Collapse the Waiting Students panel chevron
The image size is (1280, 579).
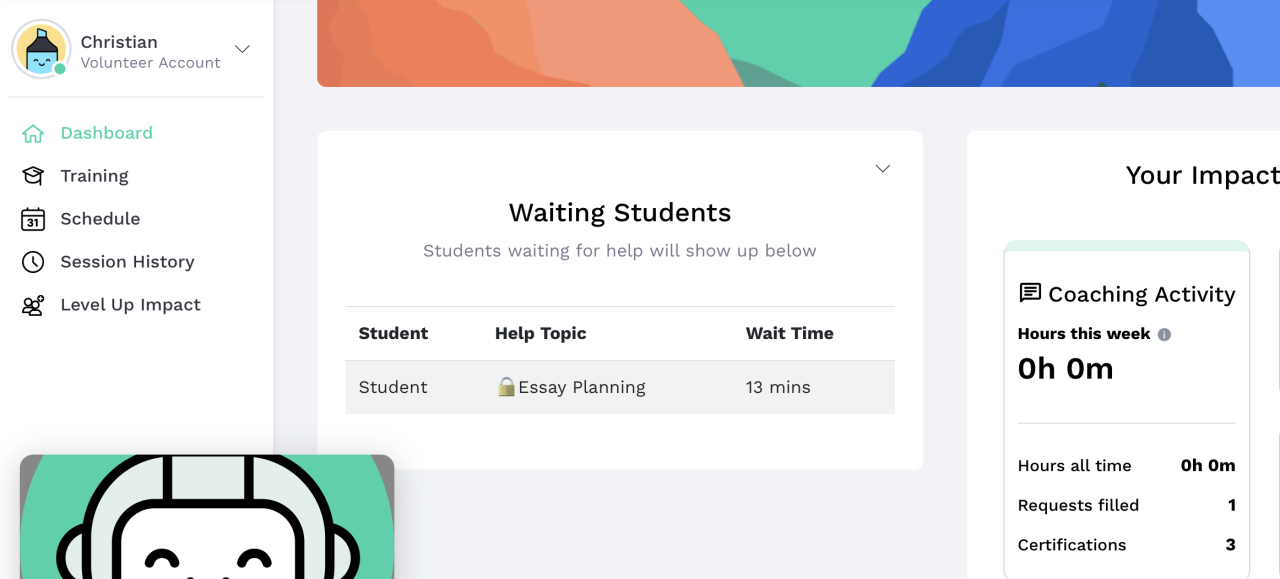[883, 168]
